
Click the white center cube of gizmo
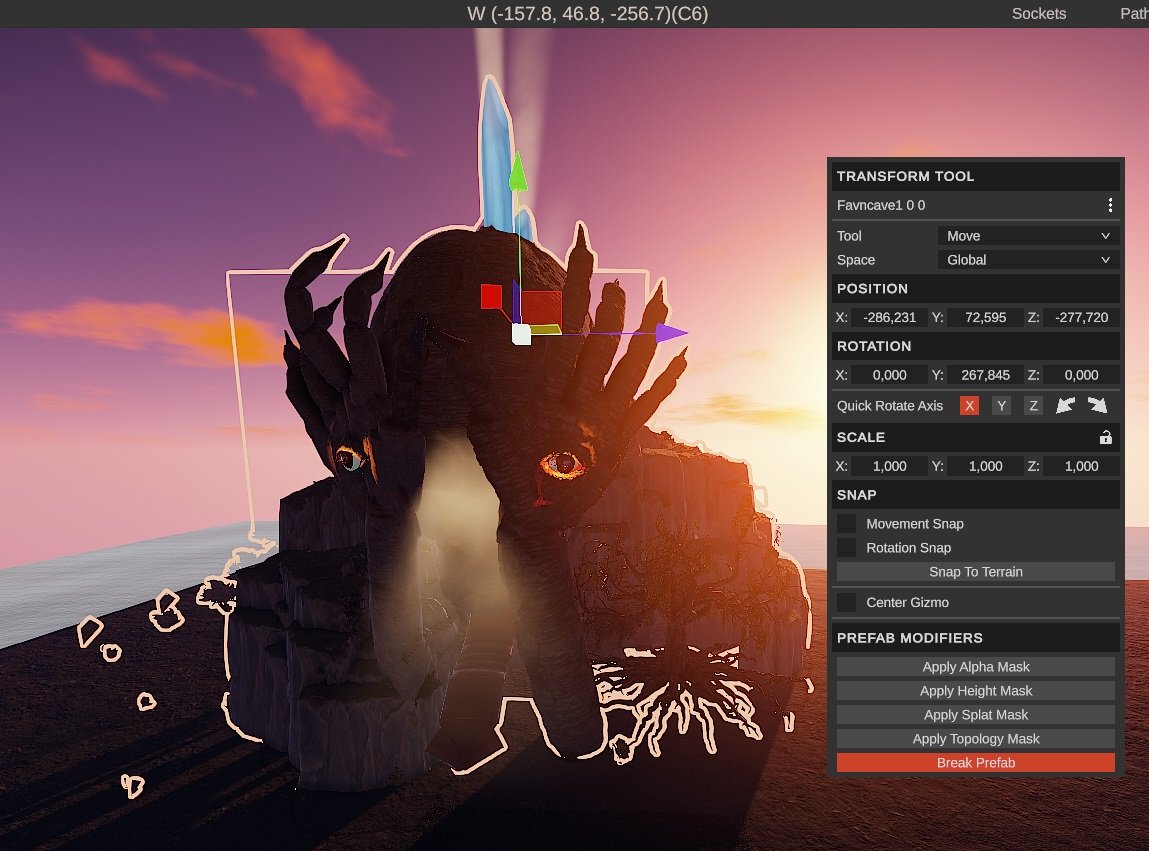pyautogui.click(x=521, y=334)
